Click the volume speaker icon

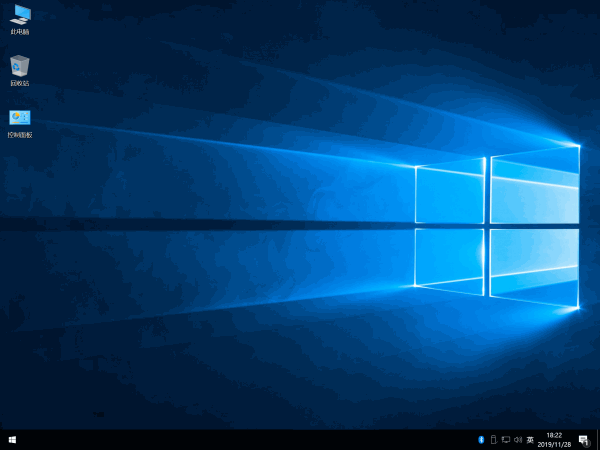pyautogui.click(x=517, y=439)
